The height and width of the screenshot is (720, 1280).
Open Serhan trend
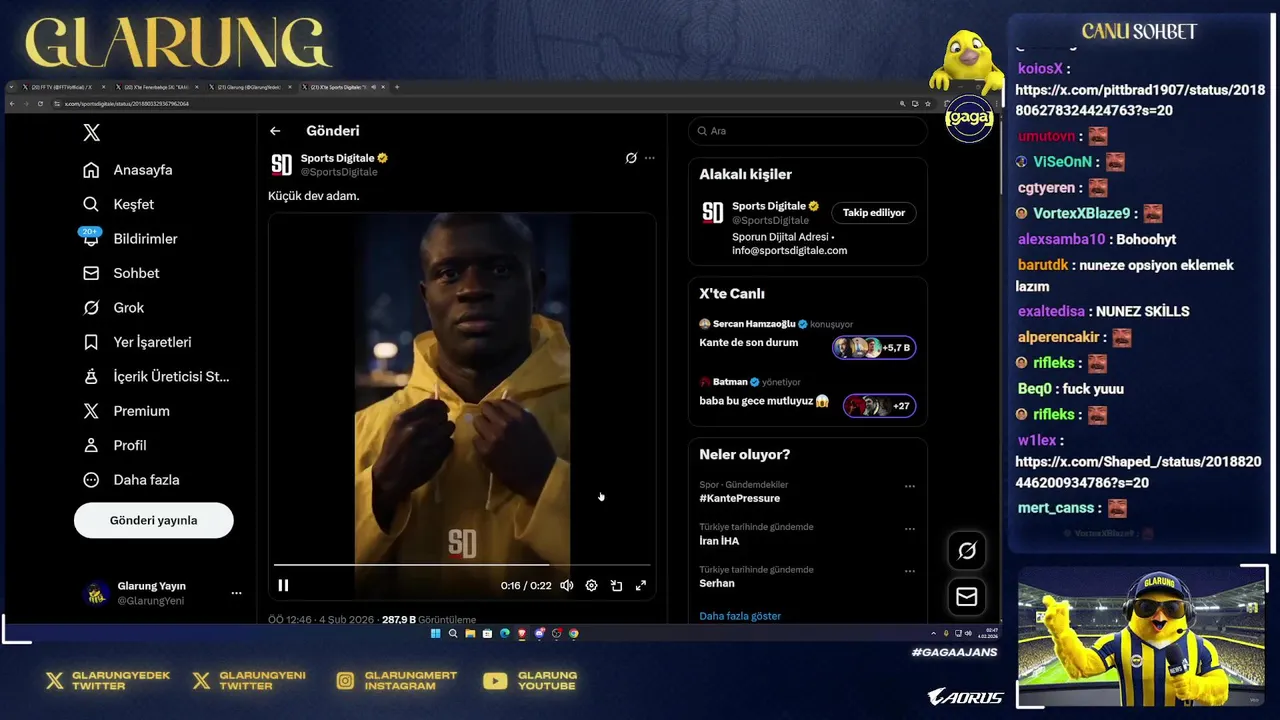(x=717, y=583)
